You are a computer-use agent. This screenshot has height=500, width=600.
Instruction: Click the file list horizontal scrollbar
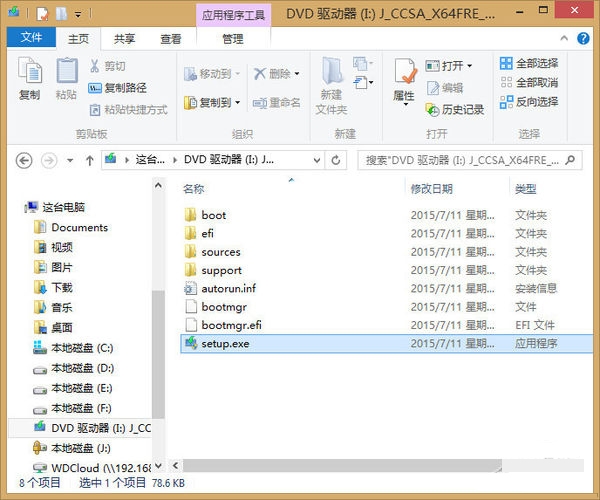tap(342, 466)
